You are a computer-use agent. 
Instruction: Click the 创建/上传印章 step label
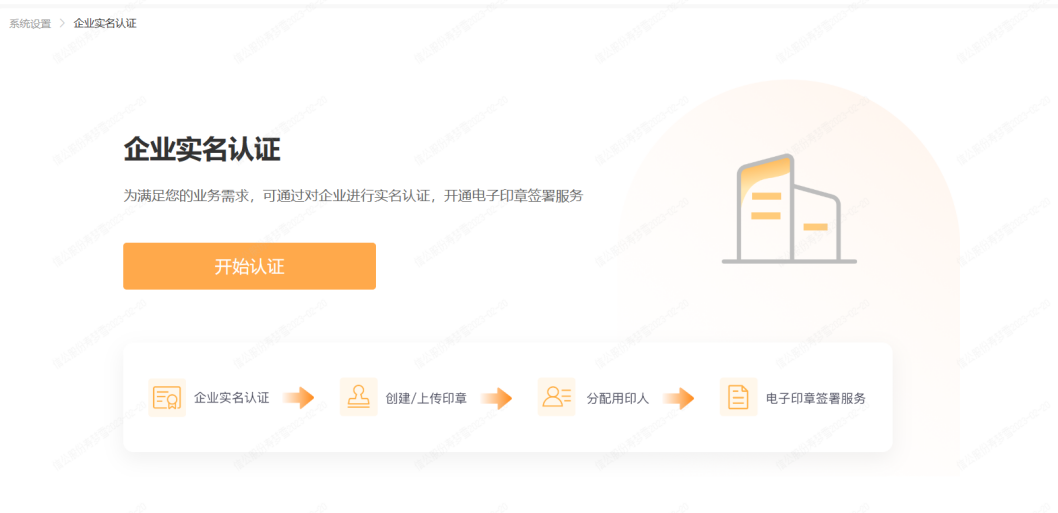pyautogui.click(x=426, y=398)
